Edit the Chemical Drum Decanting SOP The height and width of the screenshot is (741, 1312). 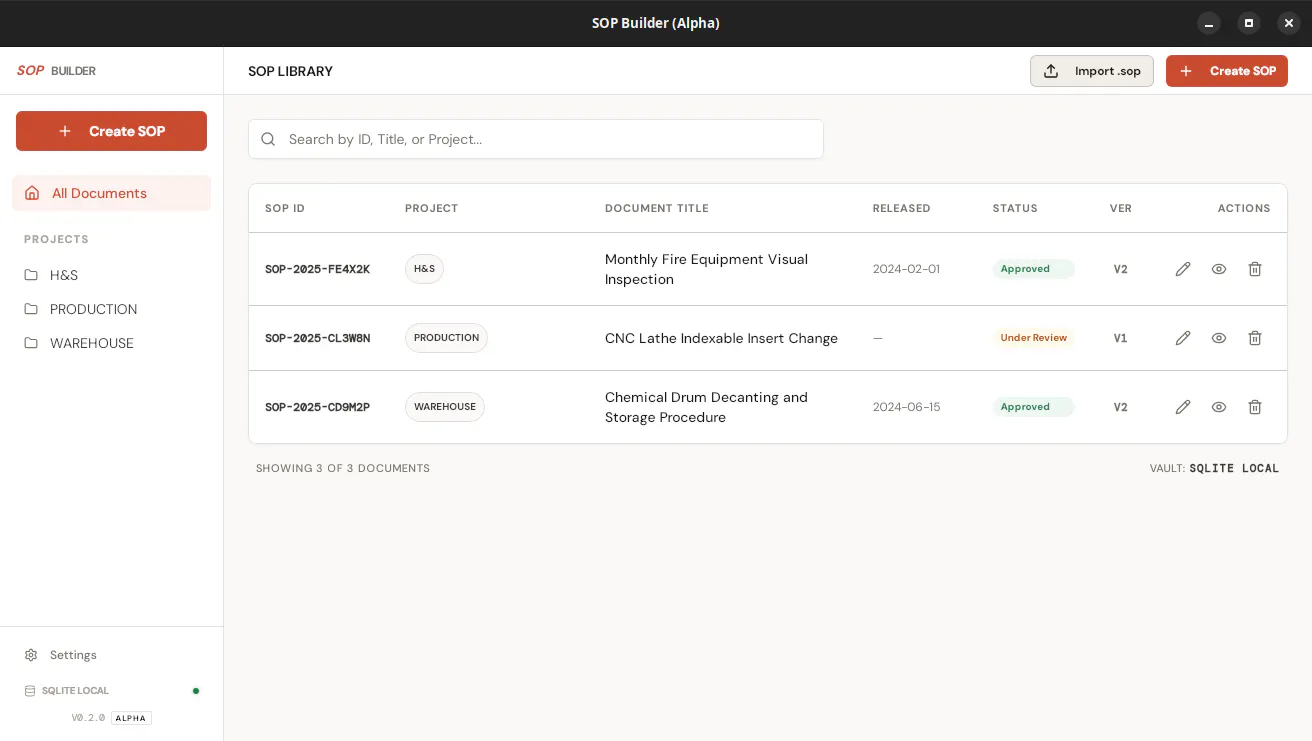click(x=1183, y=407)
